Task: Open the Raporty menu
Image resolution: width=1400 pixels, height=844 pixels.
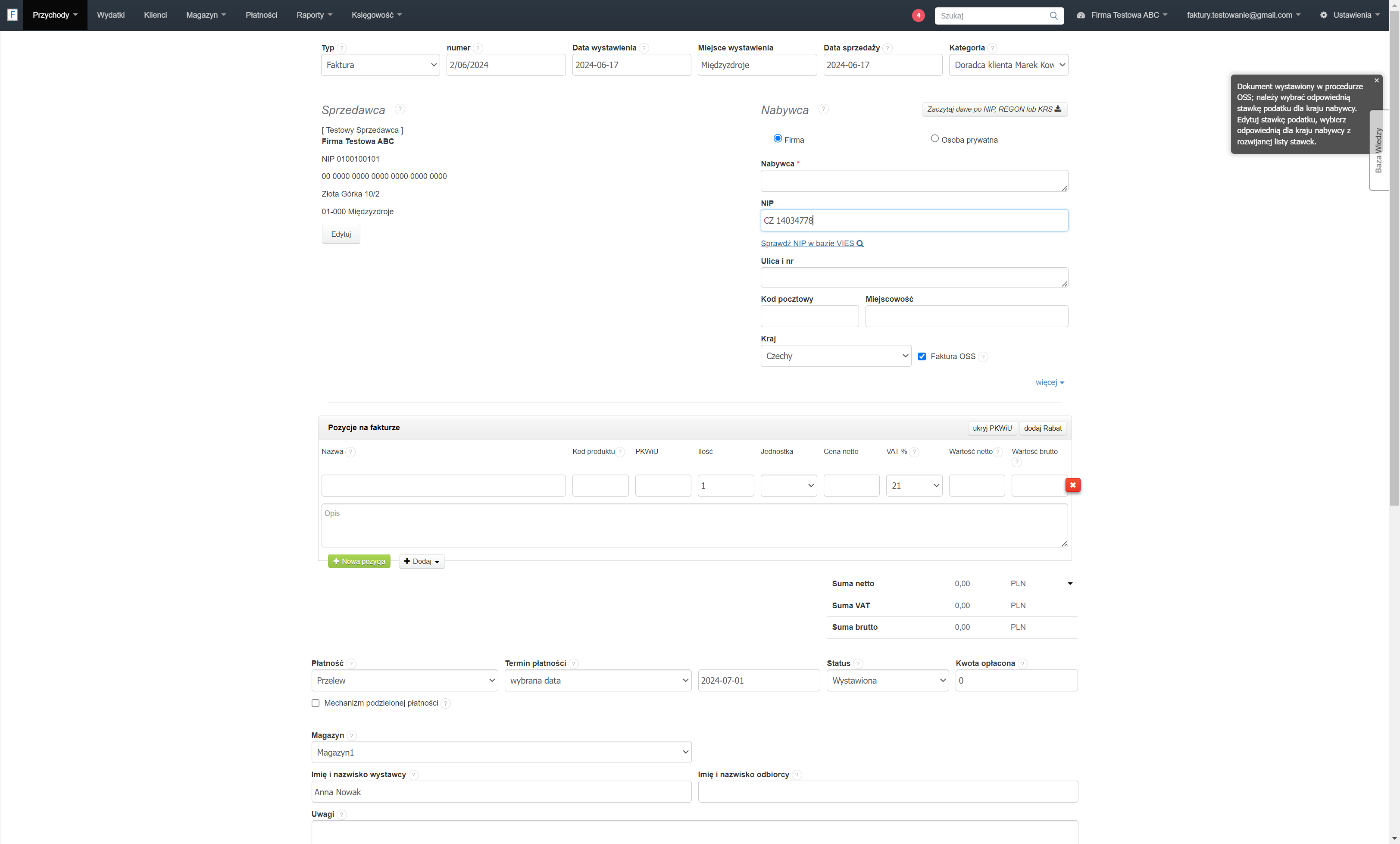Action: (x=314, y=15)
